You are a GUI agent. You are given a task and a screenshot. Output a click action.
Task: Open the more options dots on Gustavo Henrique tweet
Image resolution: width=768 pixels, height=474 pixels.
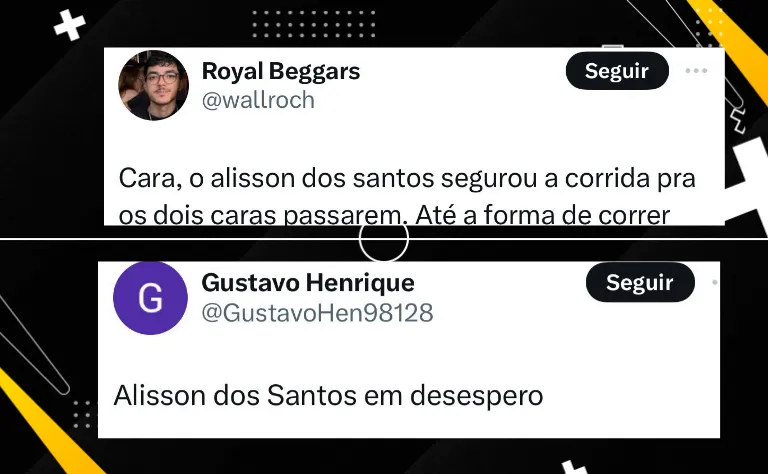pyautogui.click(x=715, y=283)
